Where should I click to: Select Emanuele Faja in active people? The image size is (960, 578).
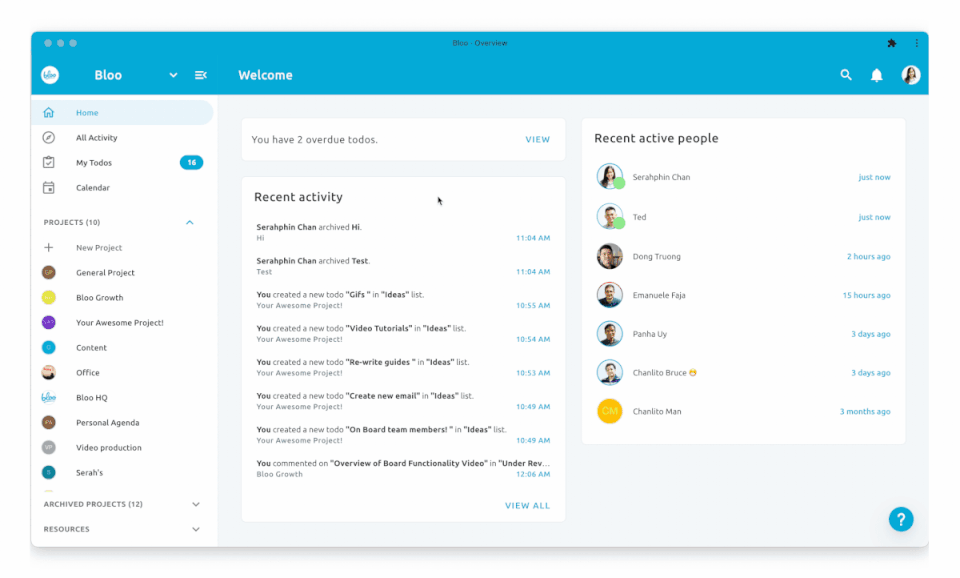(x=743, y=295)
